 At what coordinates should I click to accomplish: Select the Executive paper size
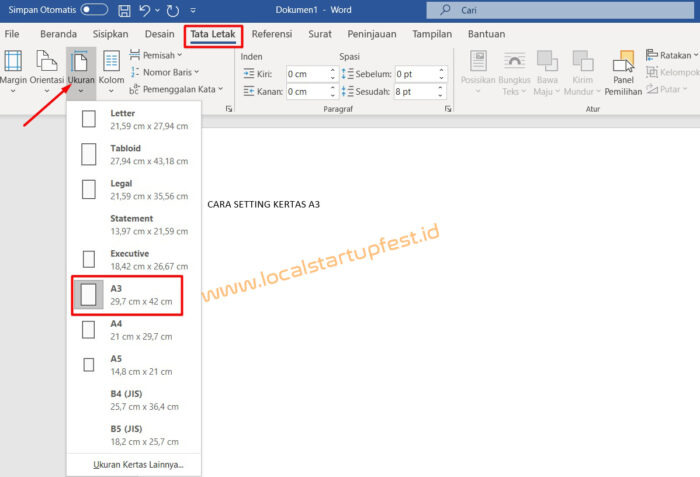pos(134,259)
